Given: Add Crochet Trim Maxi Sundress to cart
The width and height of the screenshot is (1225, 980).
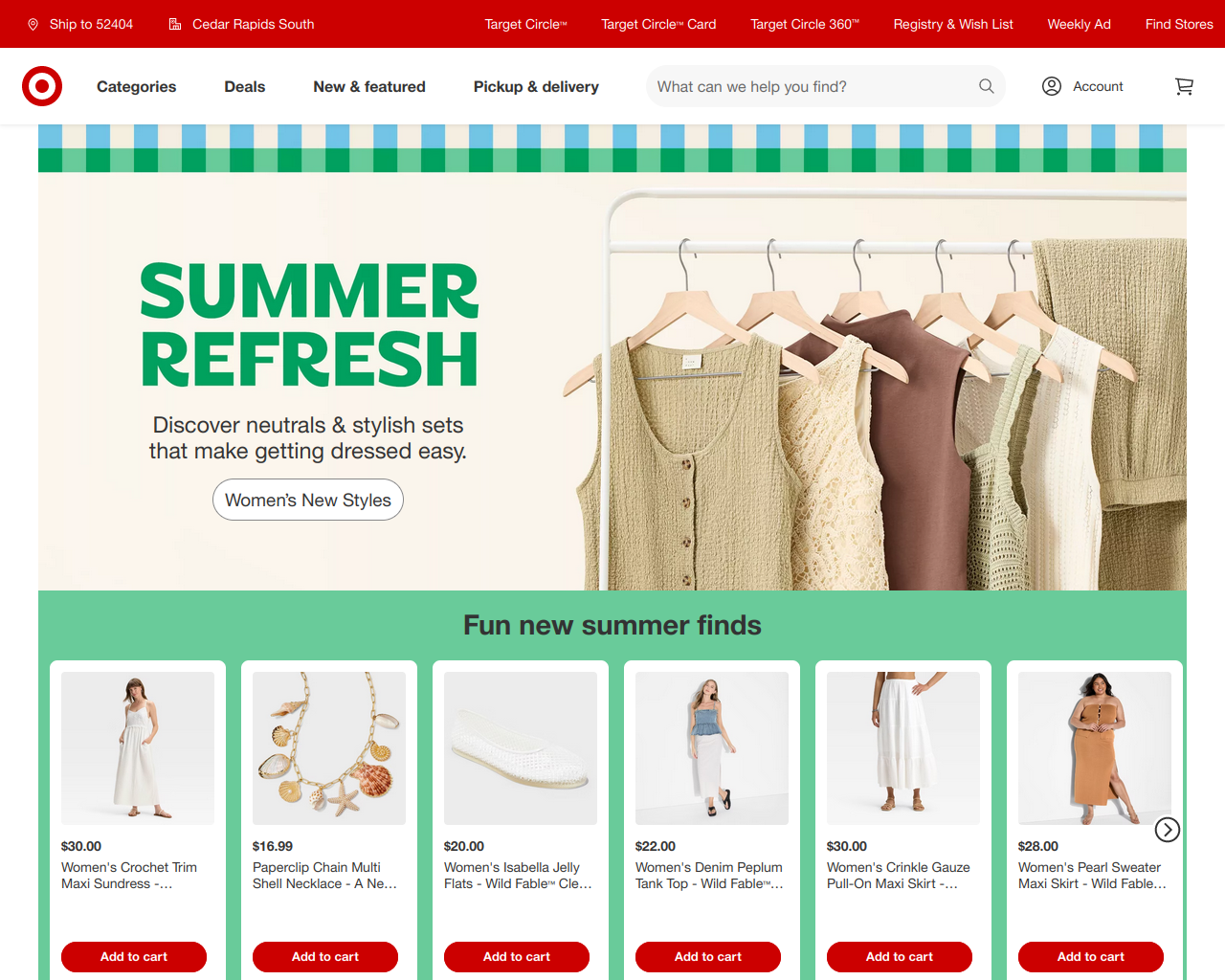Looking at the screenshot, I should click(x=134, y=956).
